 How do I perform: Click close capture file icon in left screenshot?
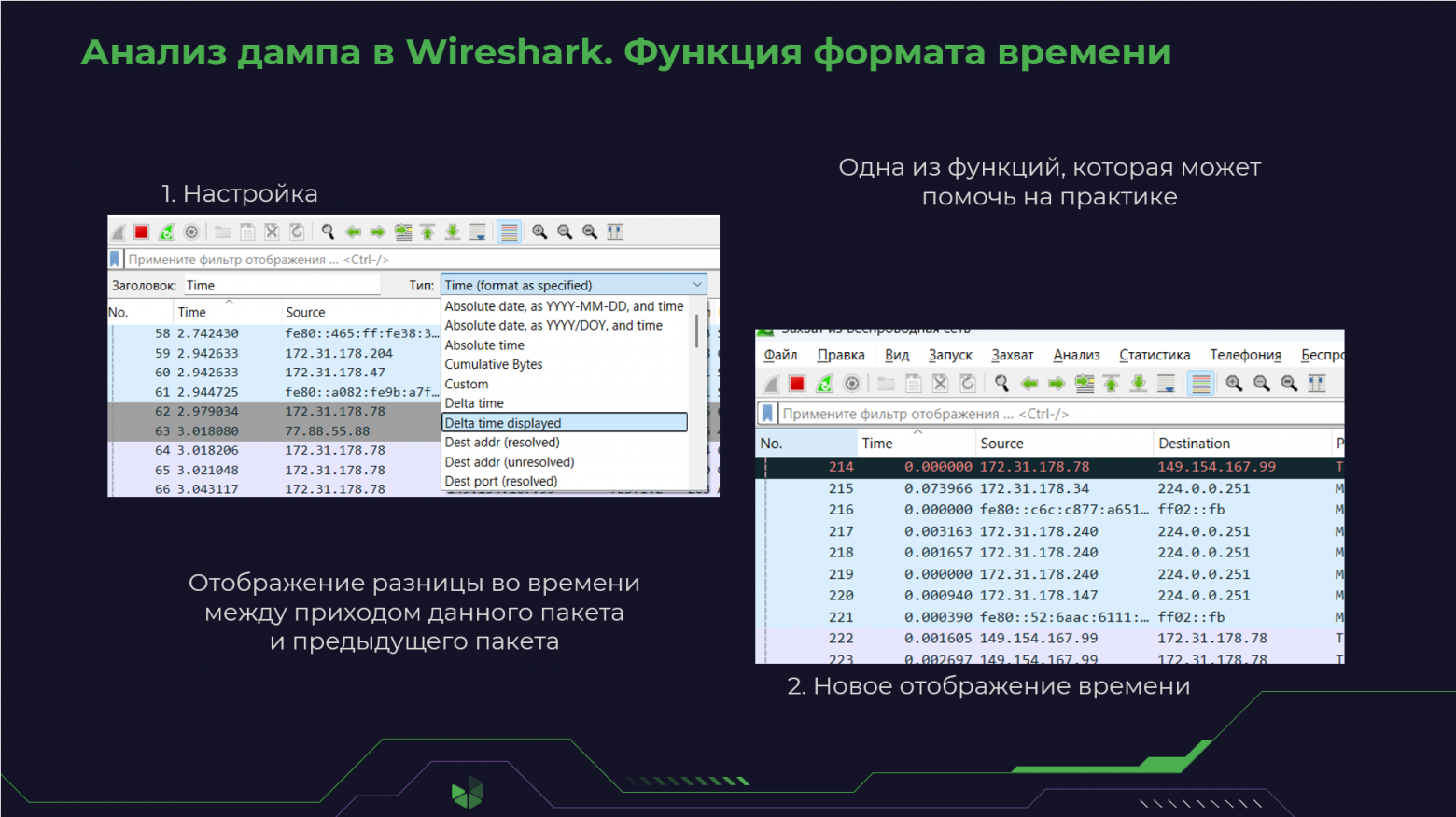272,232
